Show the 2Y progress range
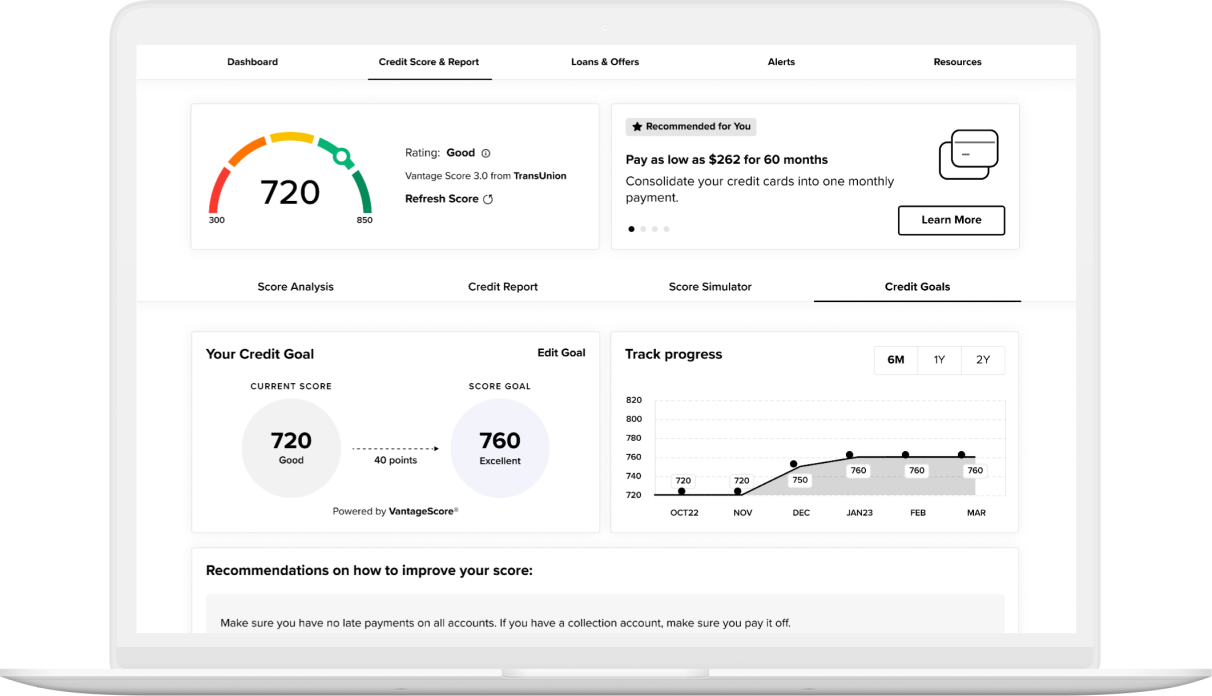Screen dimensions: 1212x696 pyautogui.click(x=982, y=360)
